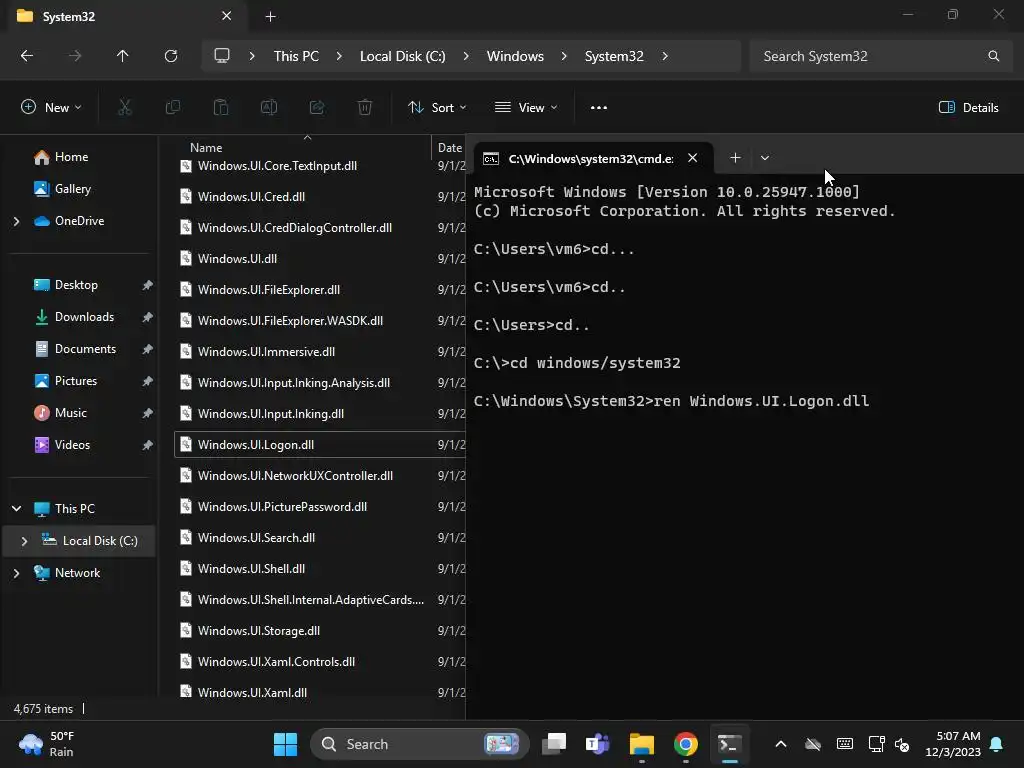
Task: Refresh the System32 folder view
Action: pyautogui.click(x=170, y=56)
